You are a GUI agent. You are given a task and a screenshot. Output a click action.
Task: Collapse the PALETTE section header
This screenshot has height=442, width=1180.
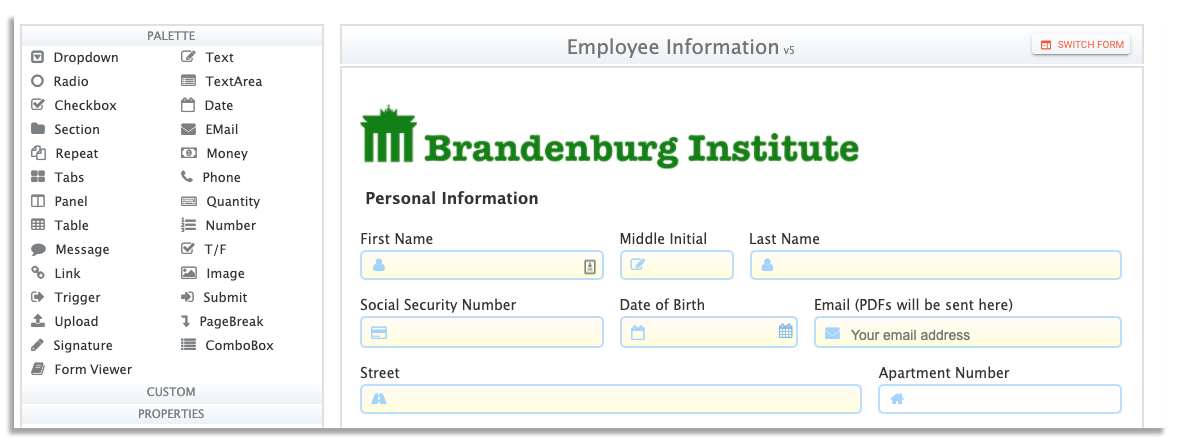coord(172,35)
